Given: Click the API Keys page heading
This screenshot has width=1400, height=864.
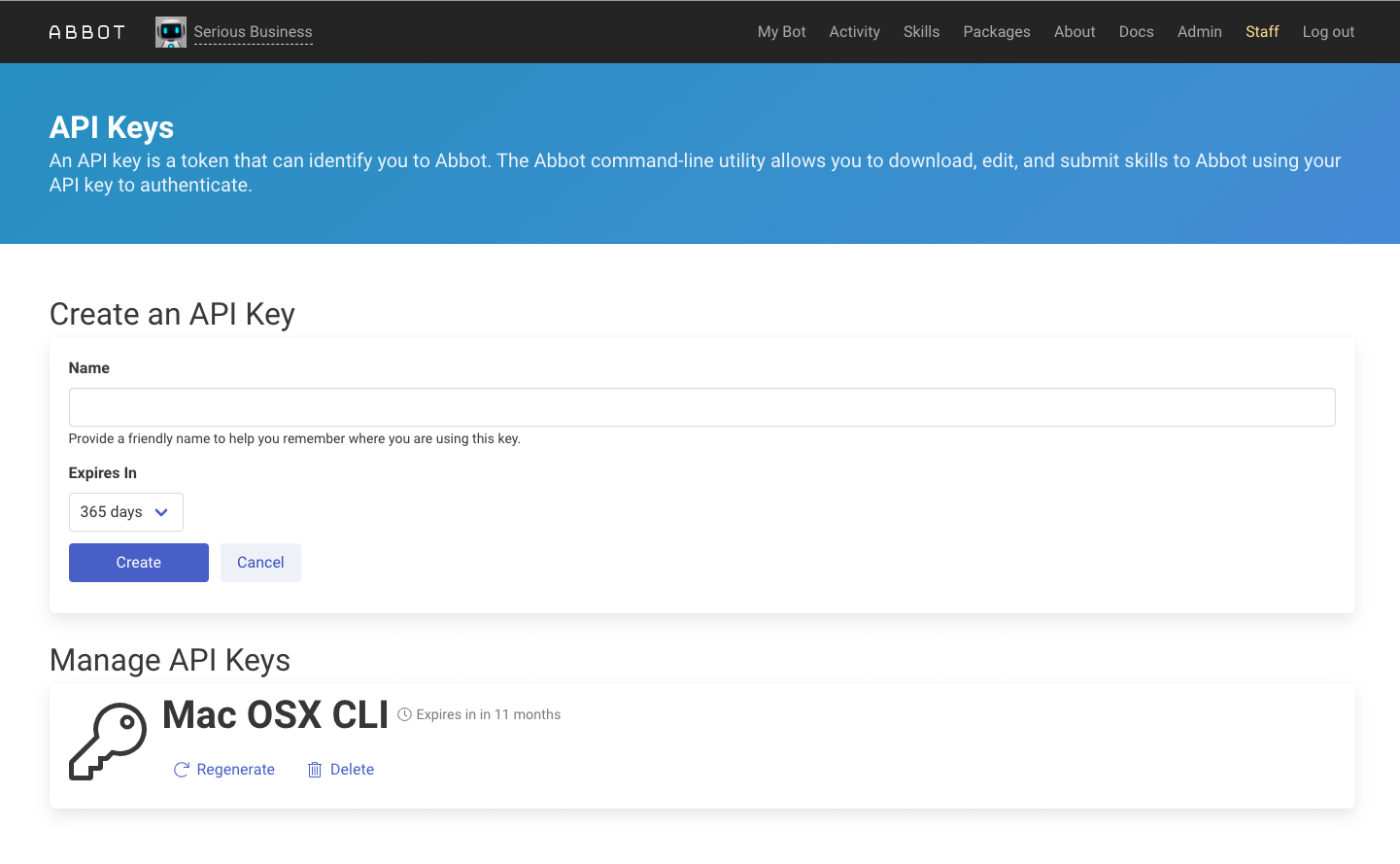Looking at the screenshot, I should pyautogui.click(x=112, y=127).
